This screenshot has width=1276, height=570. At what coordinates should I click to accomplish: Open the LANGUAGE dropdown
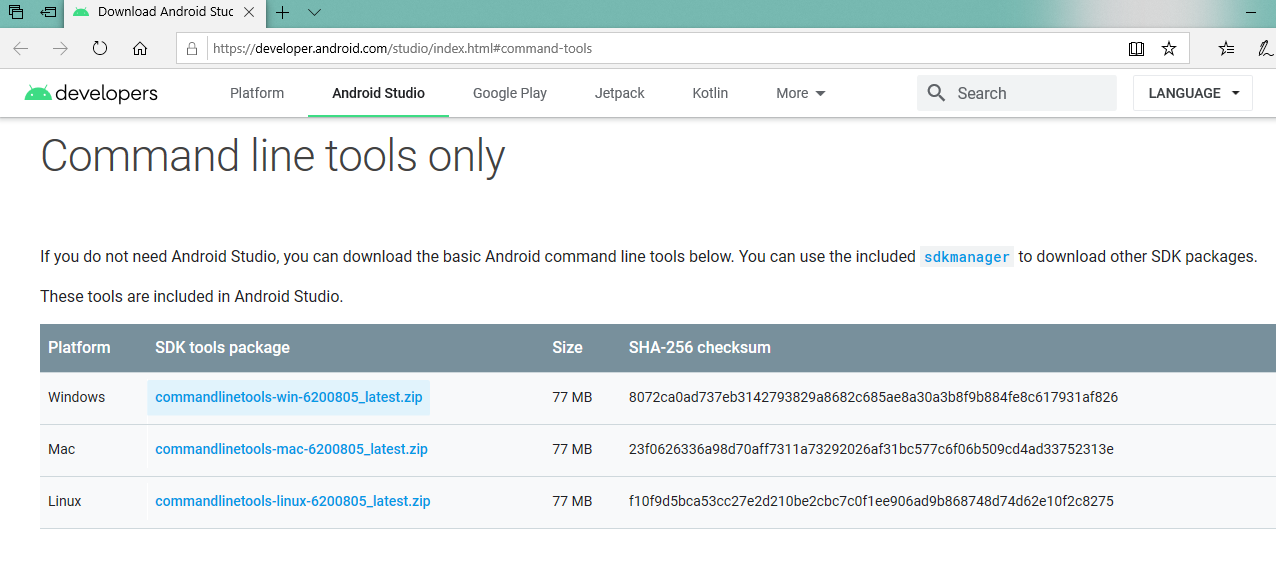pos(1193,93)
